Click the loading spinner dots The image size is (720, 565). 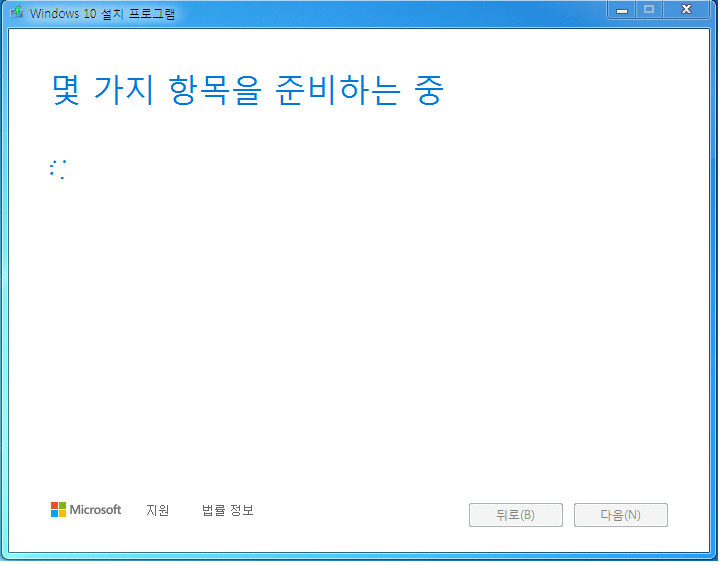58,170
